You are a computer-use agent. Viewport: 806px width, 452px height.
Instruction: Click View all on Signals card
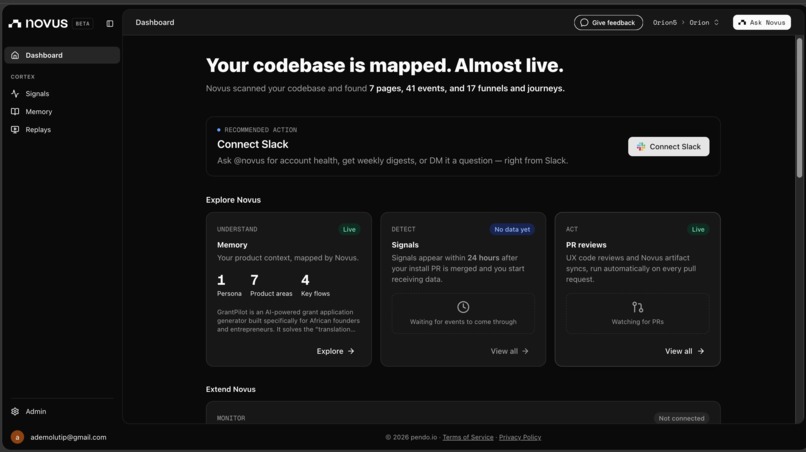(x=509, y=351)
